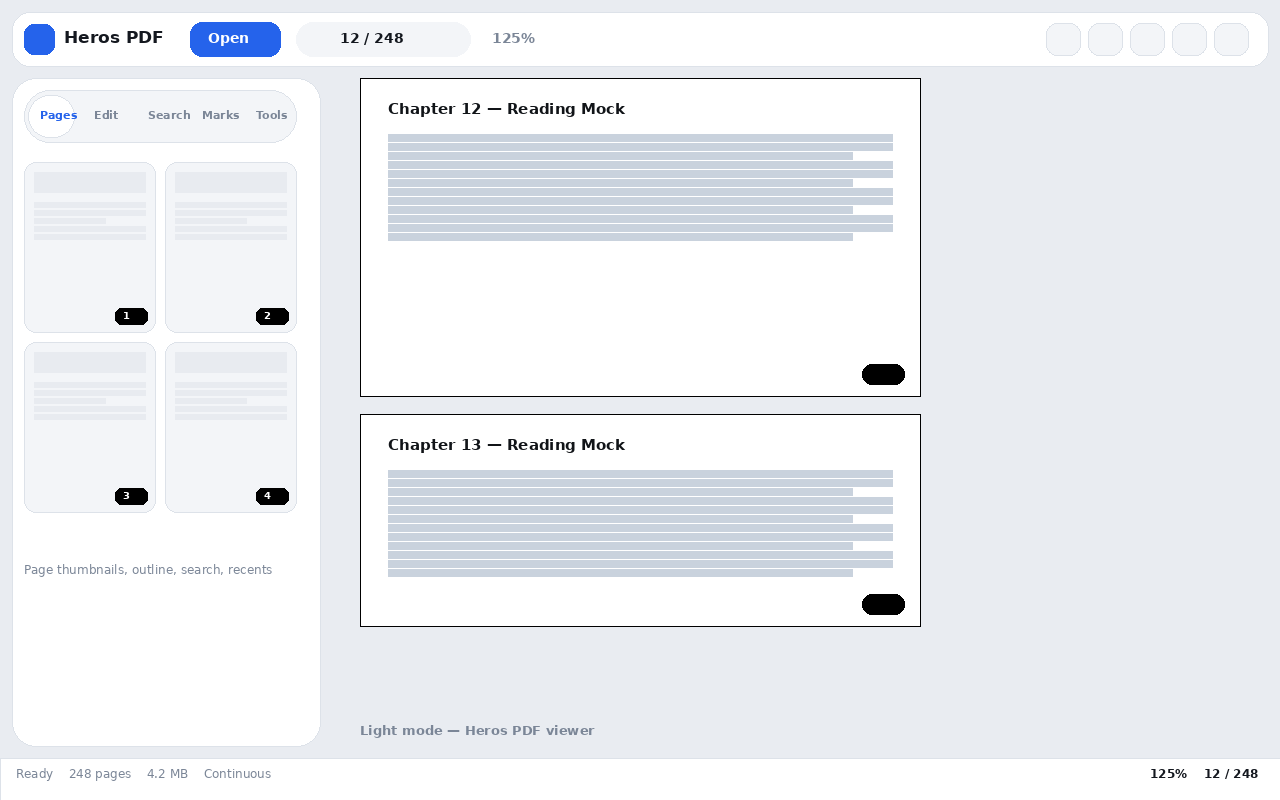This screenshot has width=1280, height=800.
Task: Select the Tools tab
Action: tap(272, 116)
